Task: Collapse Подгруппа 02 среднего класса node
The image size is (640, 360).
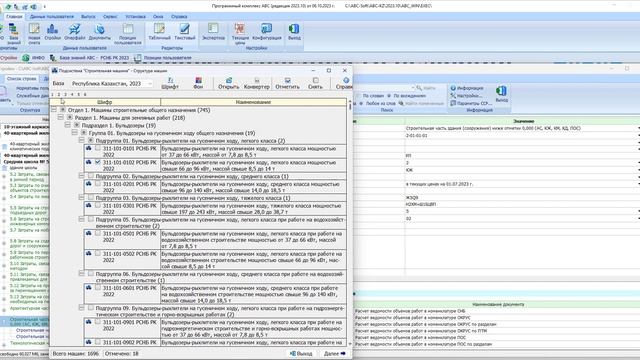Action: [x=82, y=176]
